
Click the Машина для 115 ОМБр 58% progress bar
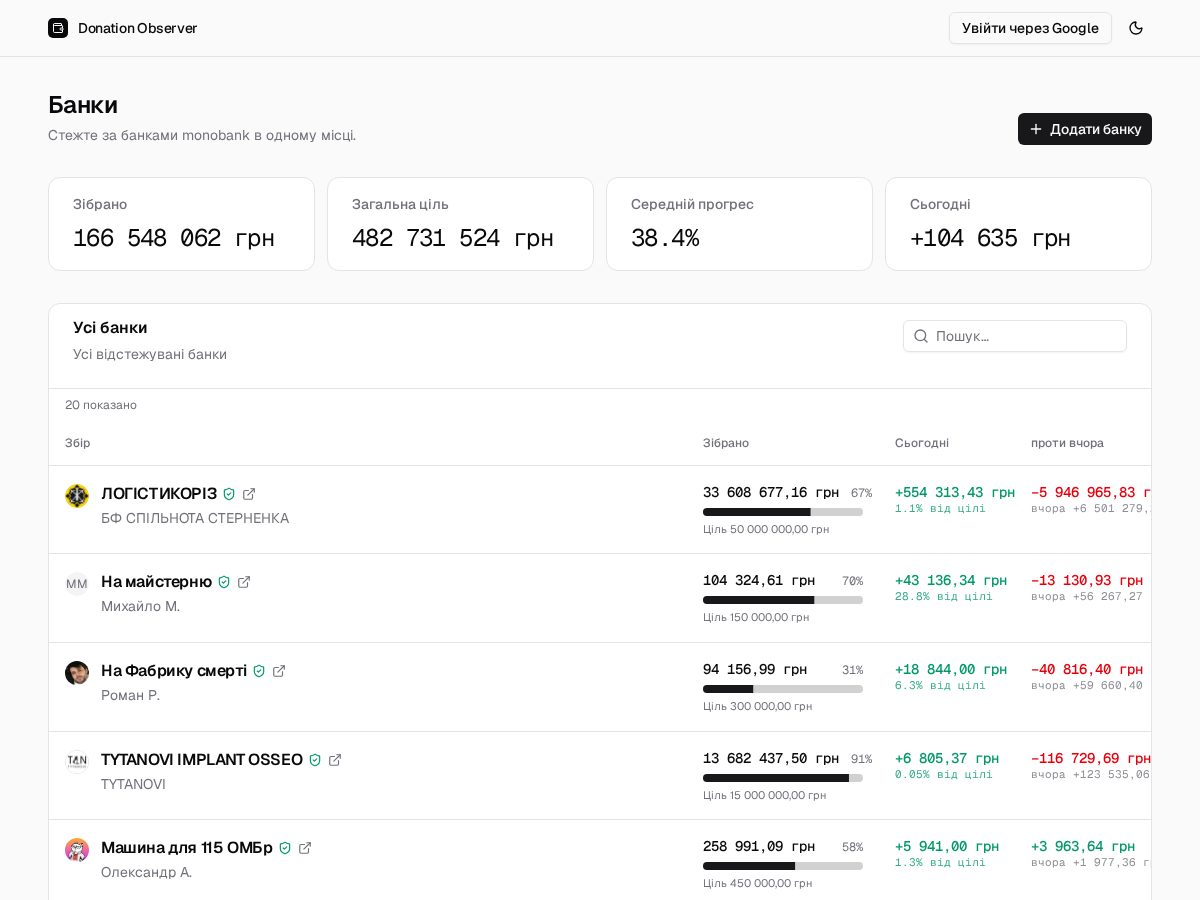tap(783, 866)
